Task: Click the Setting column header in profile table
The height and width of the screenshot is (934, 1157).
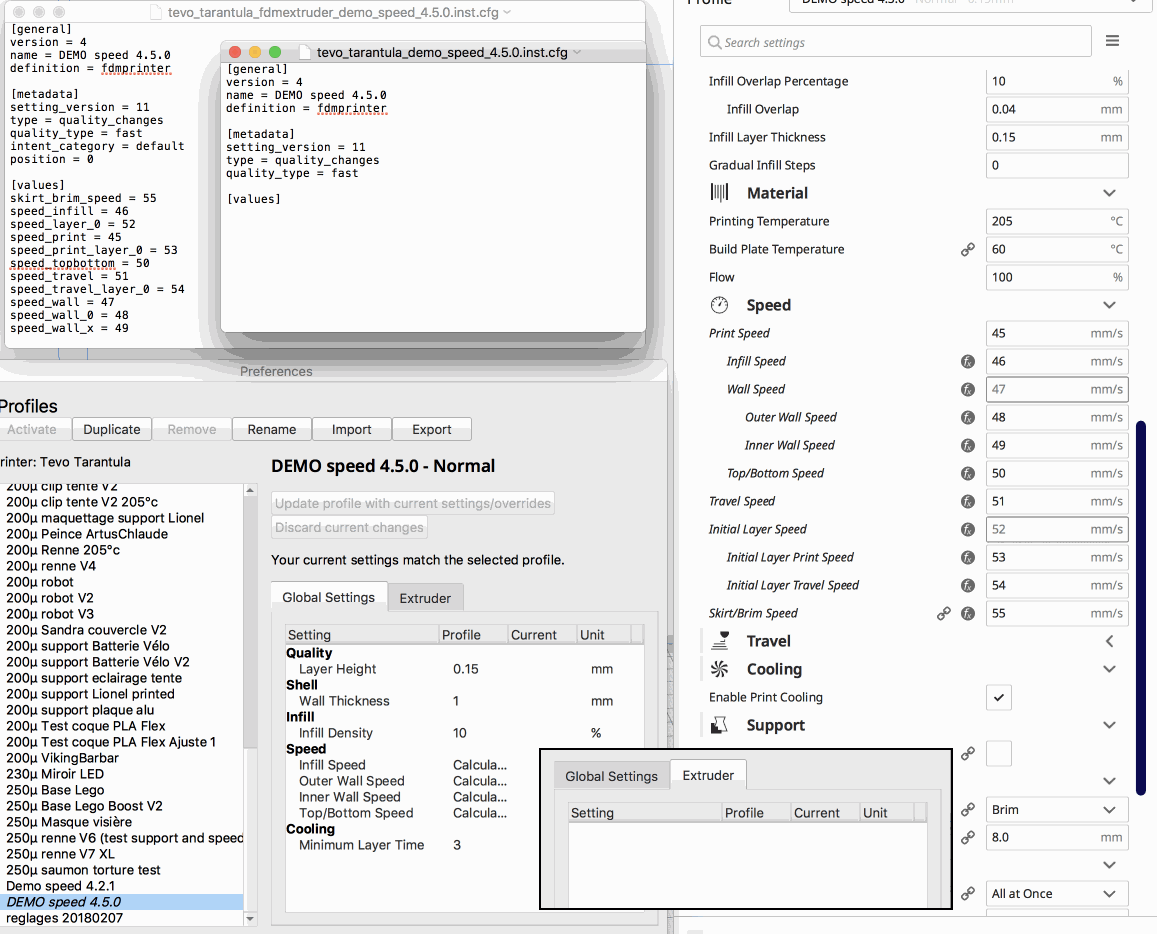Action: point(362,634)
